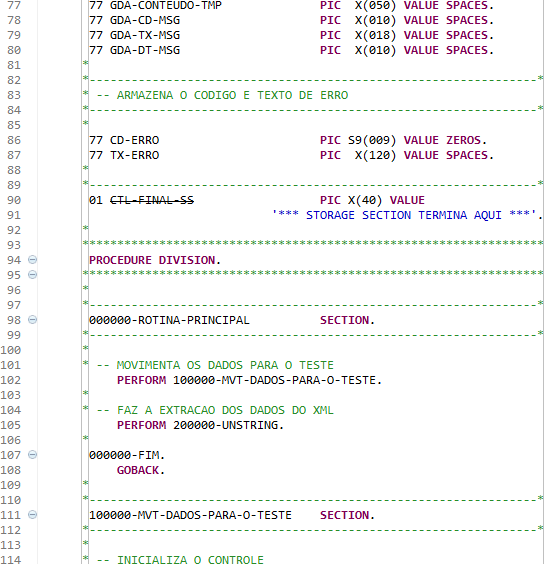This screenshot has width=544, height=564.
Task: Click PIC X(050) on line 77
Action: tap(358, 5)
